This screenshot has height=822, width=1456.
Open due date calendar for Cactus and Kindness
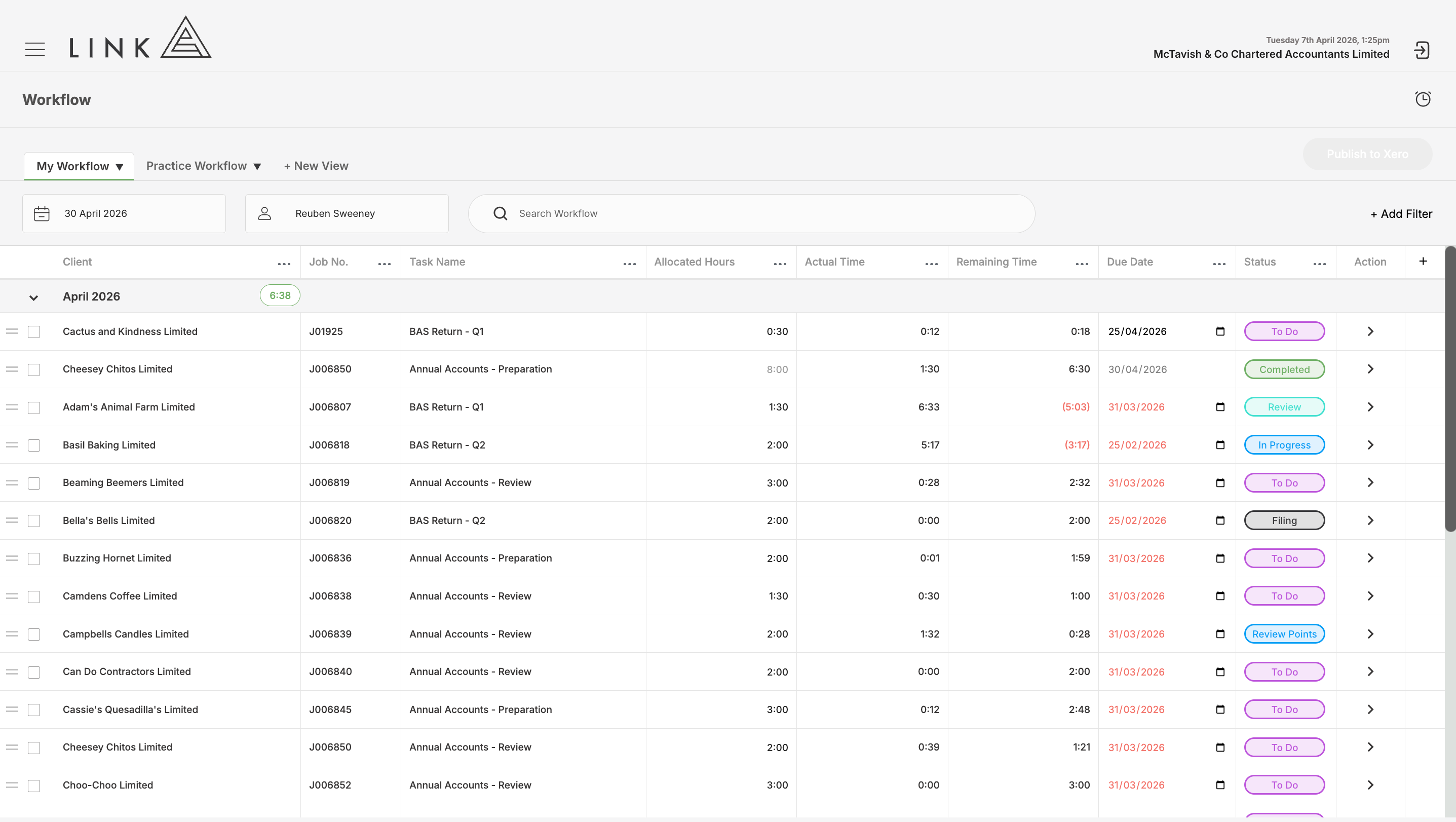1220,331
